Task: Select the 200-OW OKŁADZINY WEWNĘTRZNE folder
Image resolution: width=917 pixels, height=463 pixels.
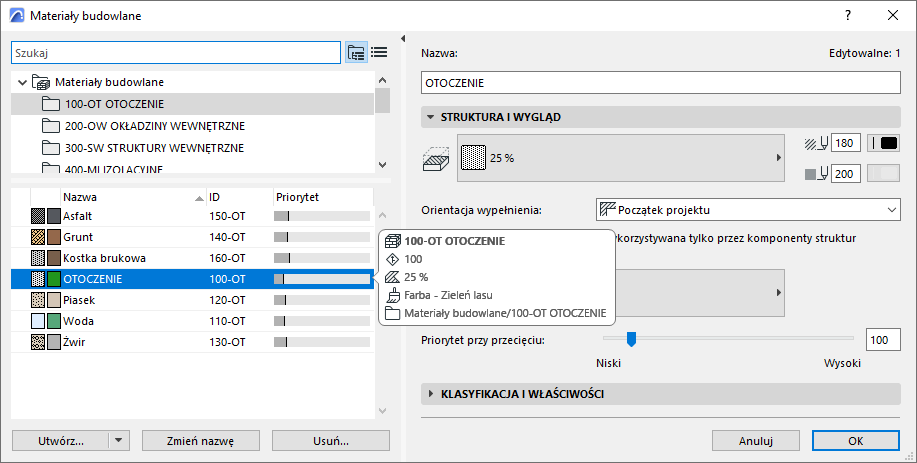Action: (155, 126)
